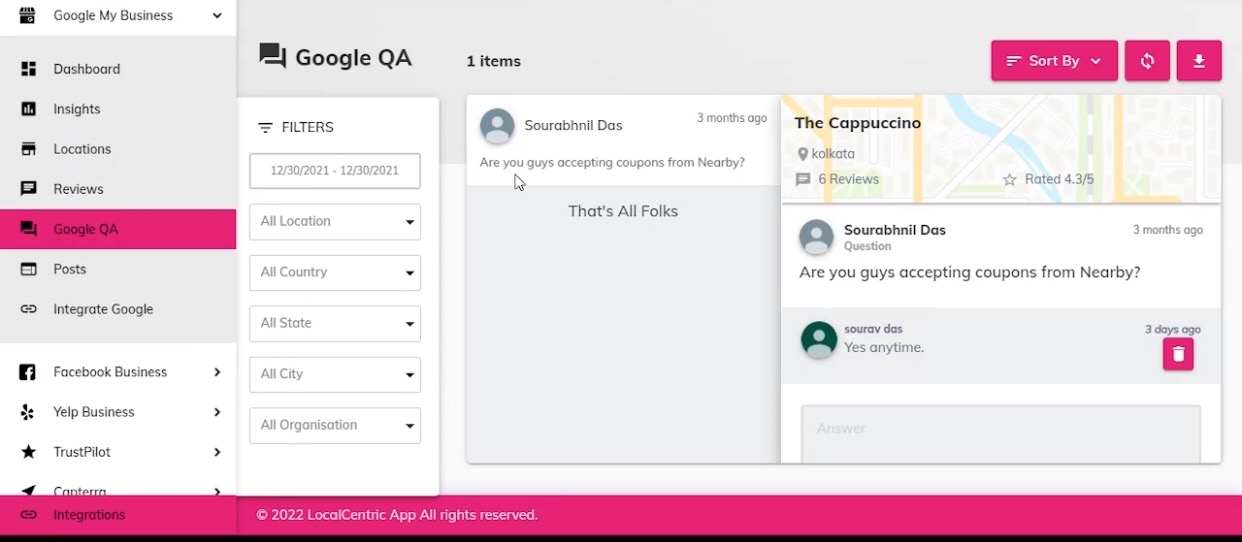The height and width of the screenshot is (542, 1242).
Task: Click the Locations store icon
Action: pos(29,149)
